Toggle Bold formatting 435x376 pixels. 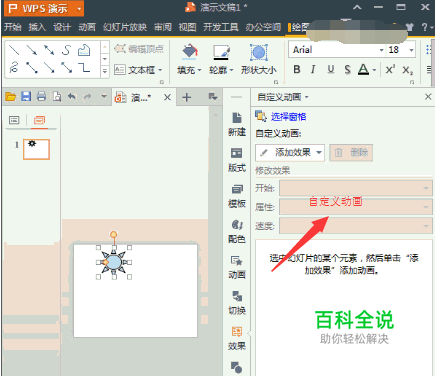[297, 69]
